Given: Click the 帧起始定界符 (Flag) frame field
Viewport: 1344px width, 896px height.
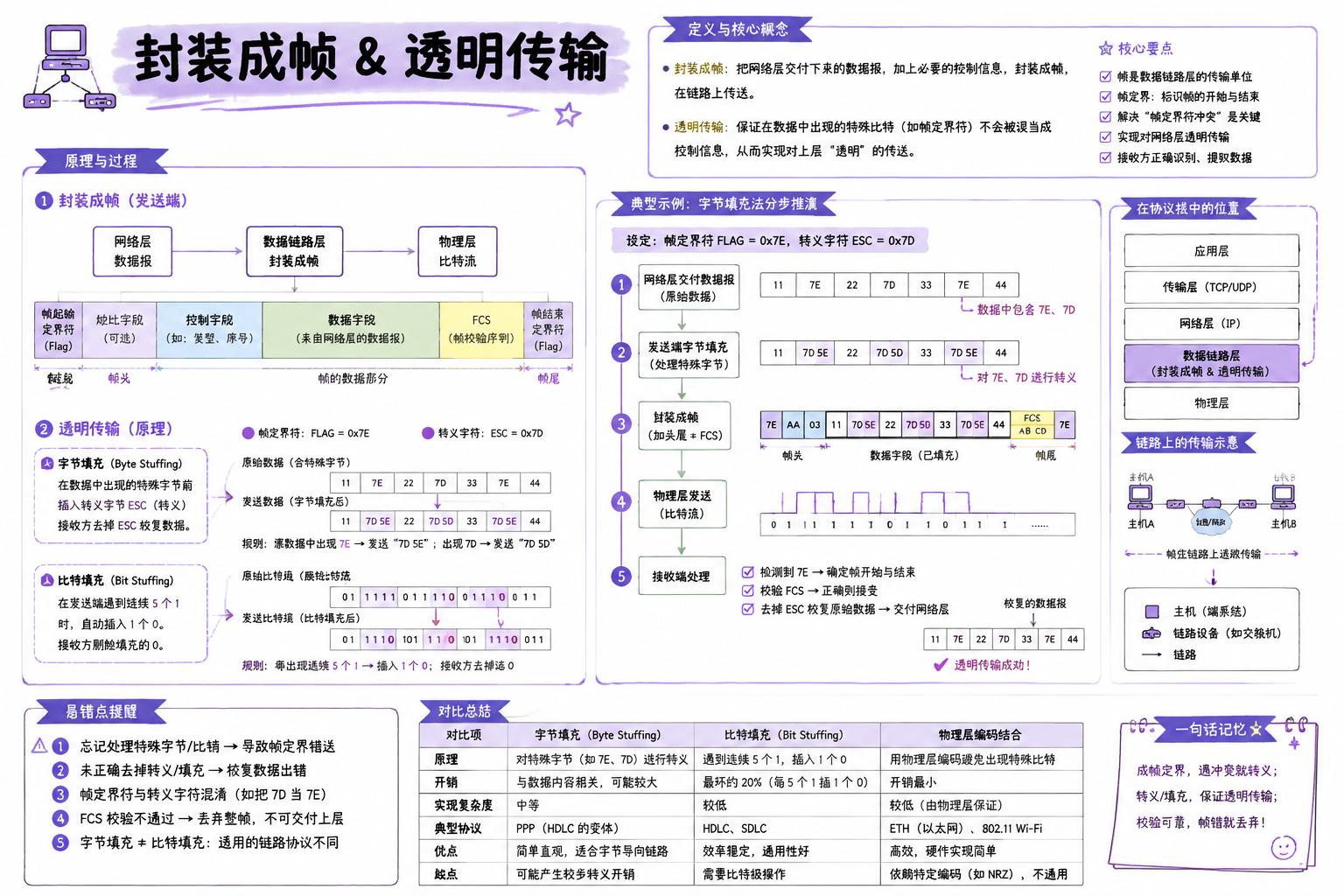Looking at the screenshot, I should (59, 330).
